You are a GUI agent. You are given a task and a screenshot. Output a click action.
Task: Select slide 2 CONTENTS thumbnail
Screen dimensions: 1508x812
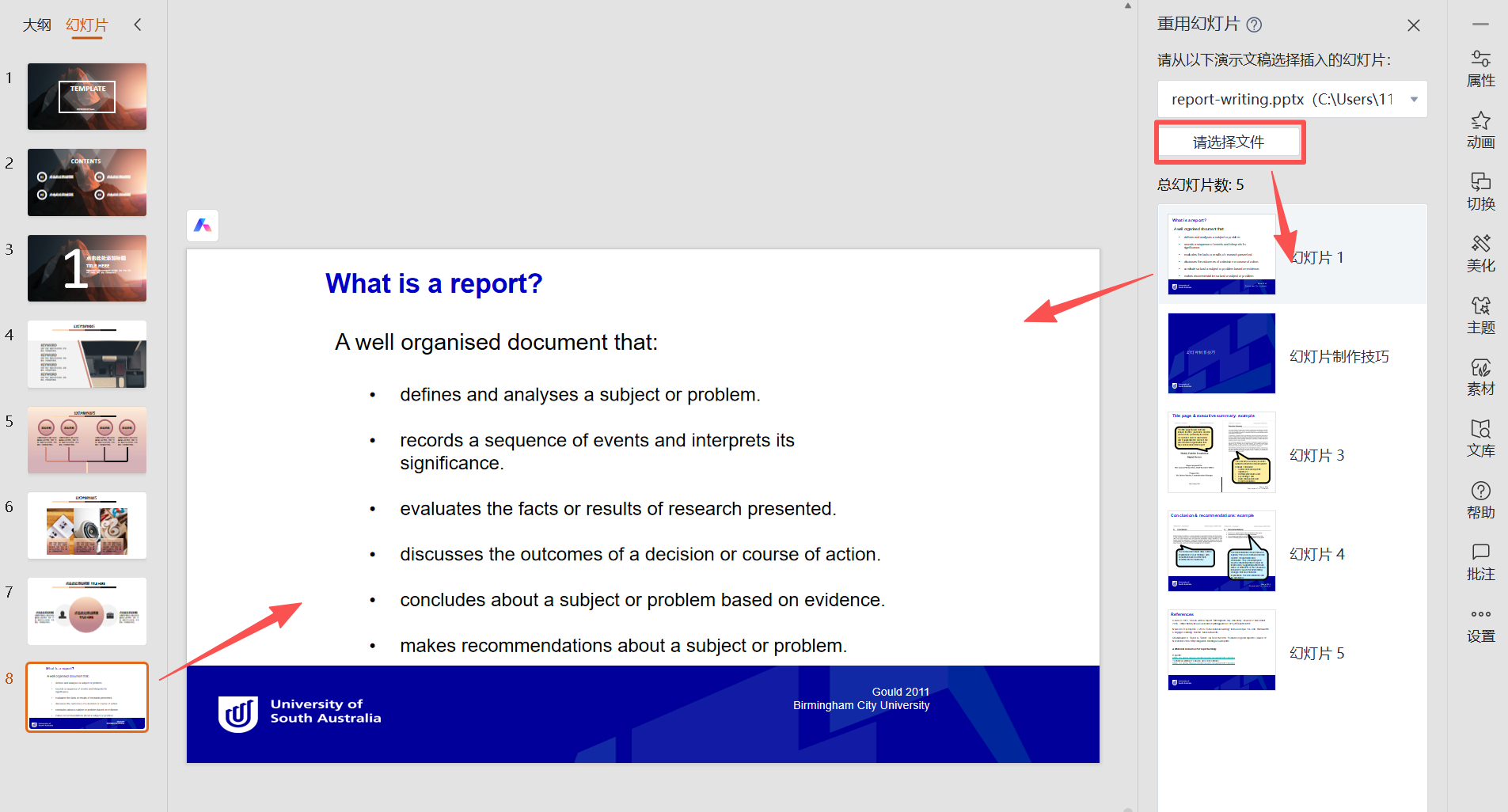coord(87,182)
